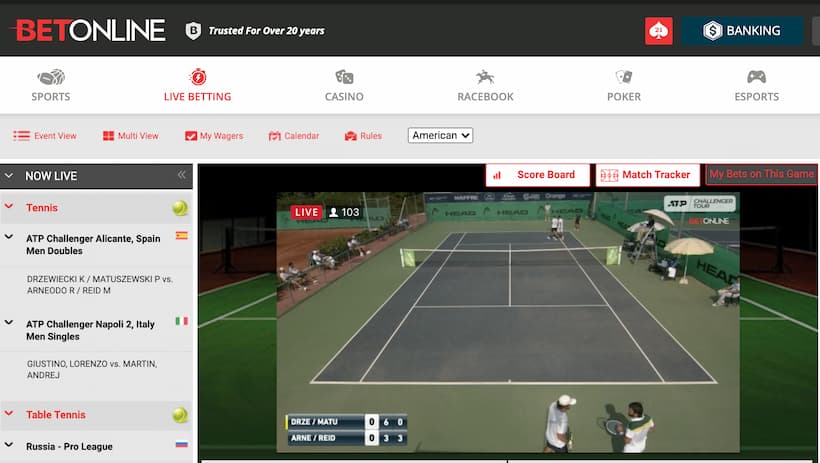Click the Multi View grid icon
The width and height of the screenshot is (820, 463).
(x=108, y=135)
